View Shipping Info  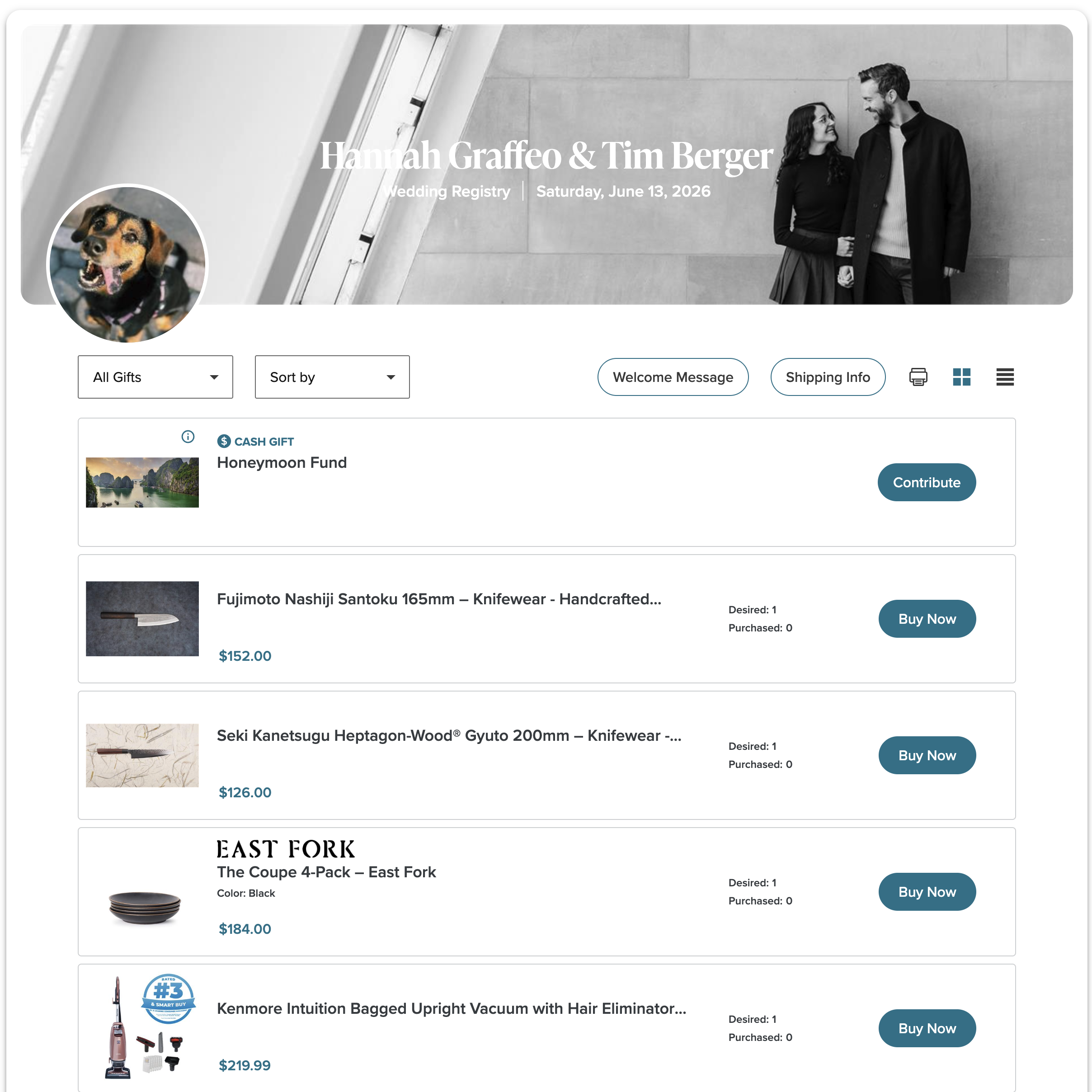(x=828, y=377)
